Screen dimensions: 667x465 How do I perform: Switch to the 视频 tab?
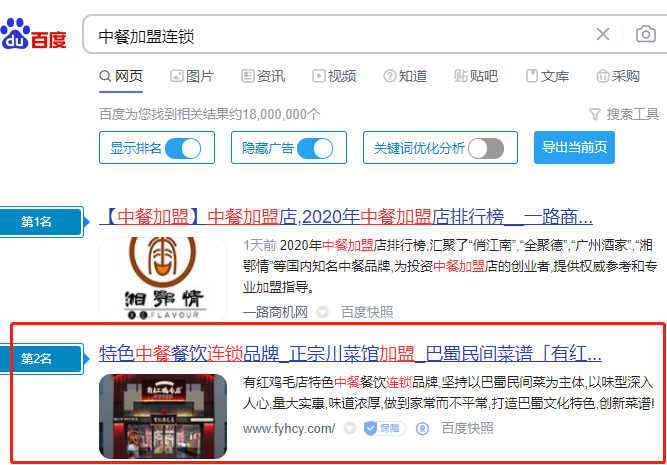click(334, 76)
